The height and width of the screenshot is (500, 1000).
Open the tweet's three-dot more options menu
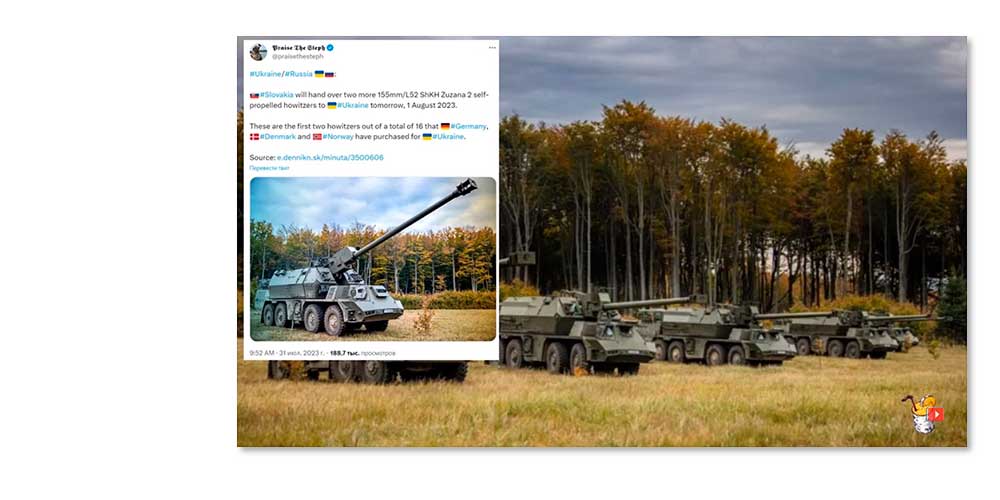(x=492, y=48)
